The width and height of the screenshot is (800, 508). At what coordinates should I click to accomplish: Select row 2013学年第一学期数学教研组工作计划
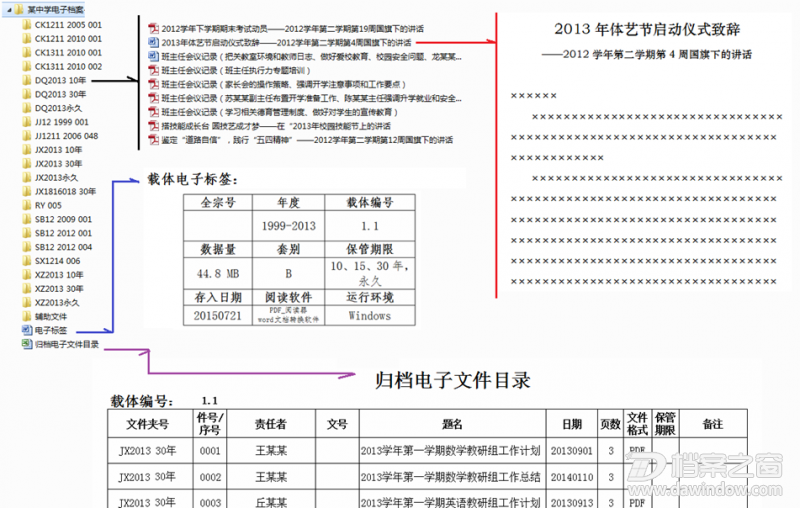pyautogui.click(x=450, y=450)
